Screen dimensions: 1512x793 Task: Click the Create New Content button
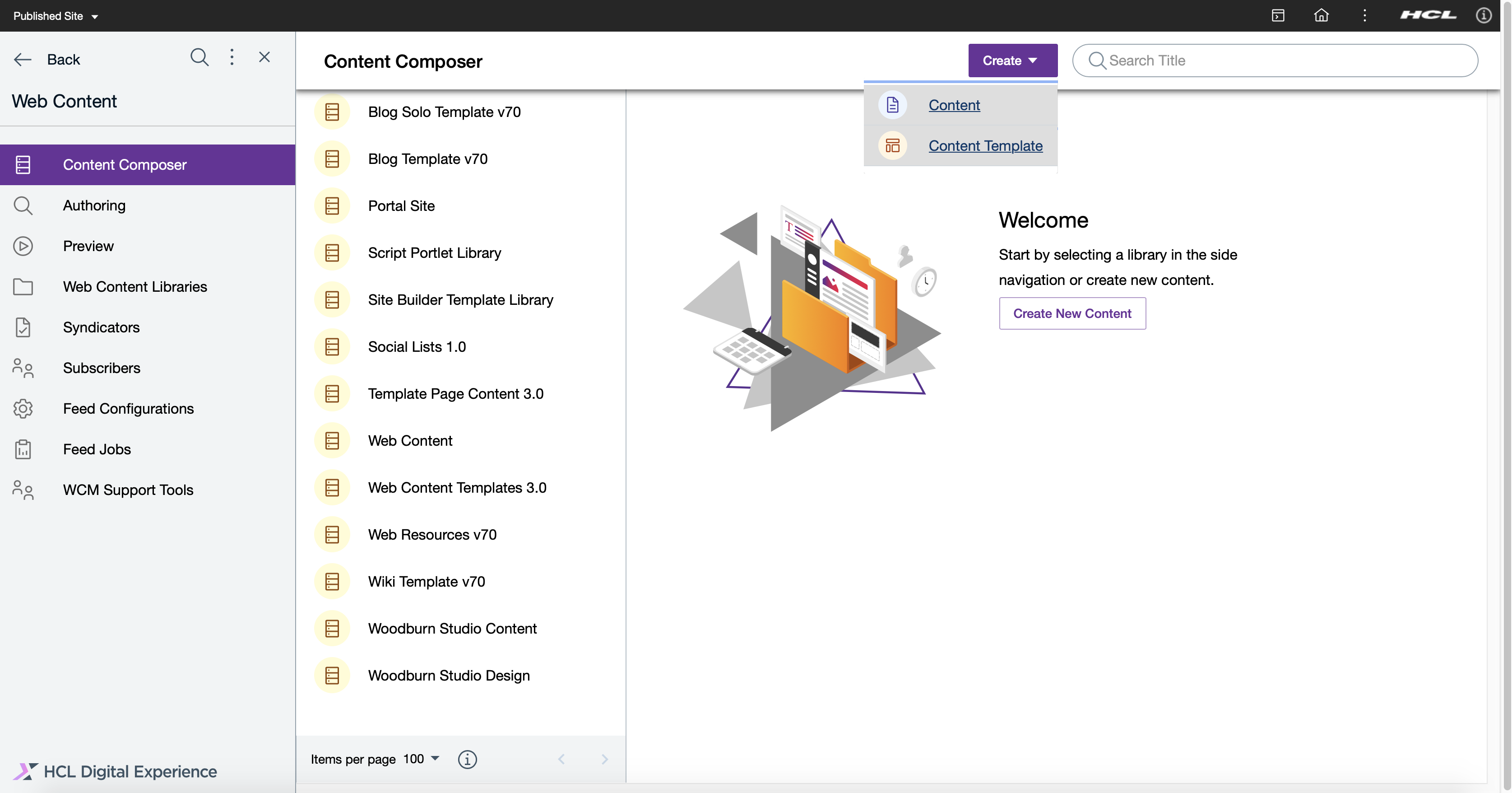(x=1072, y=313)
